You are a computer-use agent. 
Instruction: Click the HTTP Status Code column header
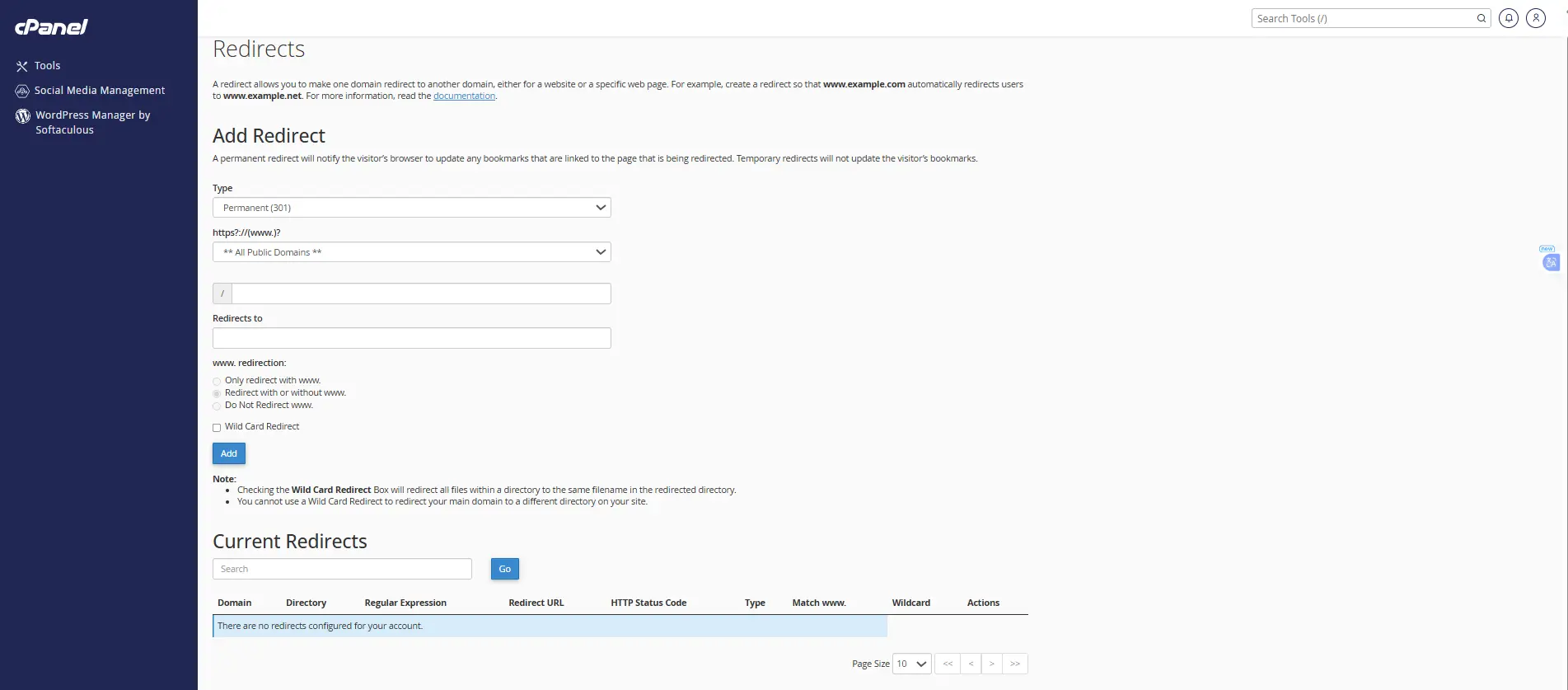pyautogui.click(x=648, y=603)
